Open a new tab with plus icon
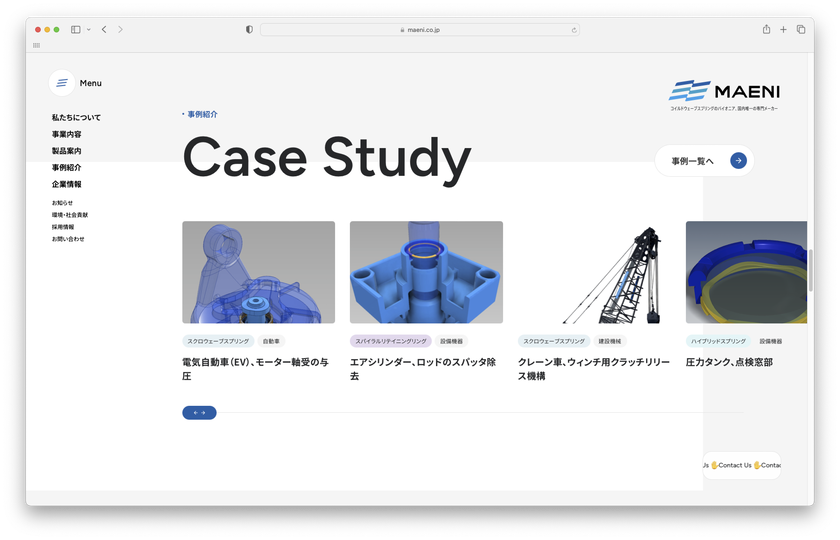 click(783, 30)
